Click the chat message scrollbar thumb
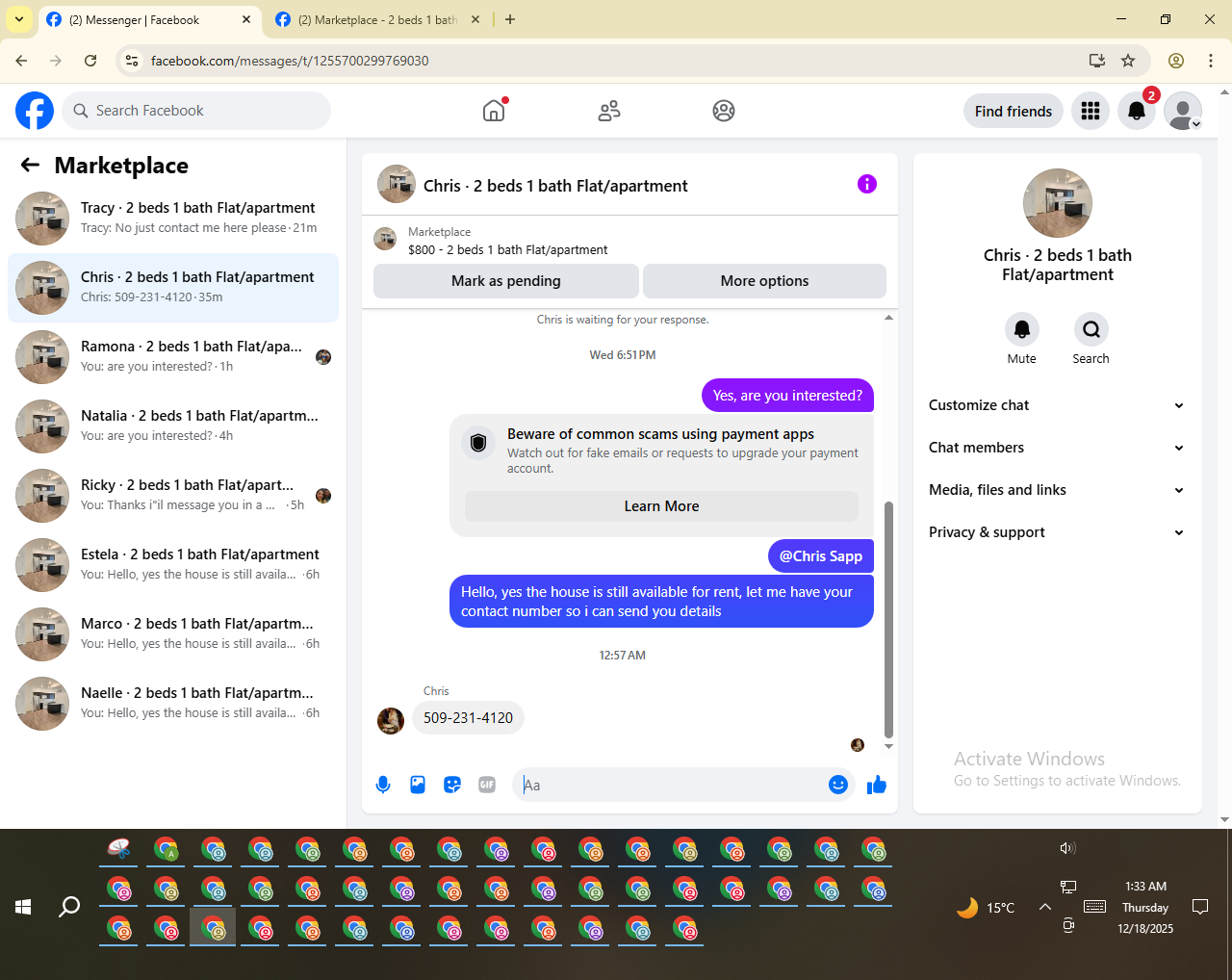Screen dimensions: 1232x980 [x=888, y=620]
